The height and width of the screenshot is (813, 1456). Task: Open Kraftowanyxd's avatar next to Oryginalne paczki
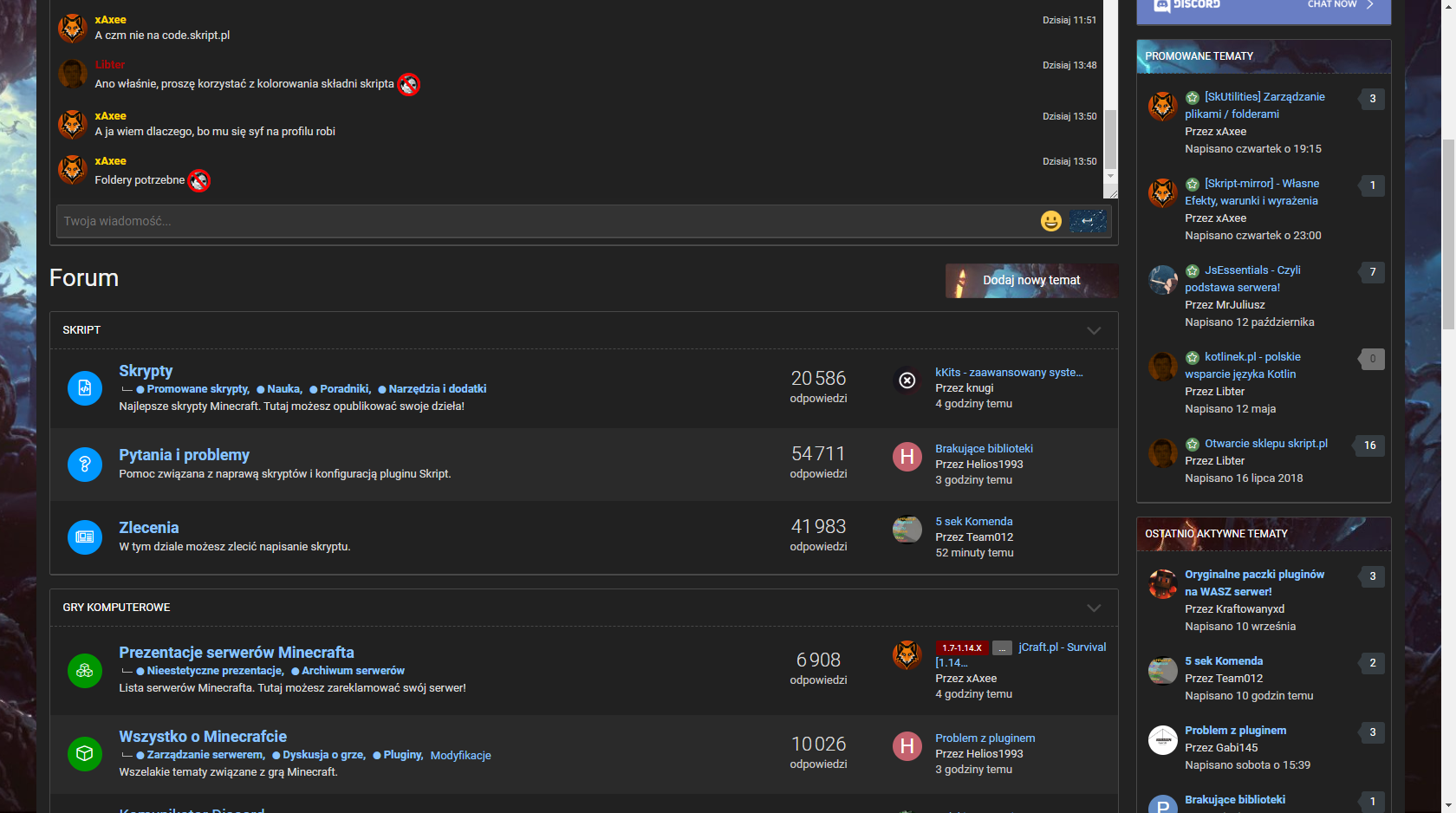(1163, 583)
